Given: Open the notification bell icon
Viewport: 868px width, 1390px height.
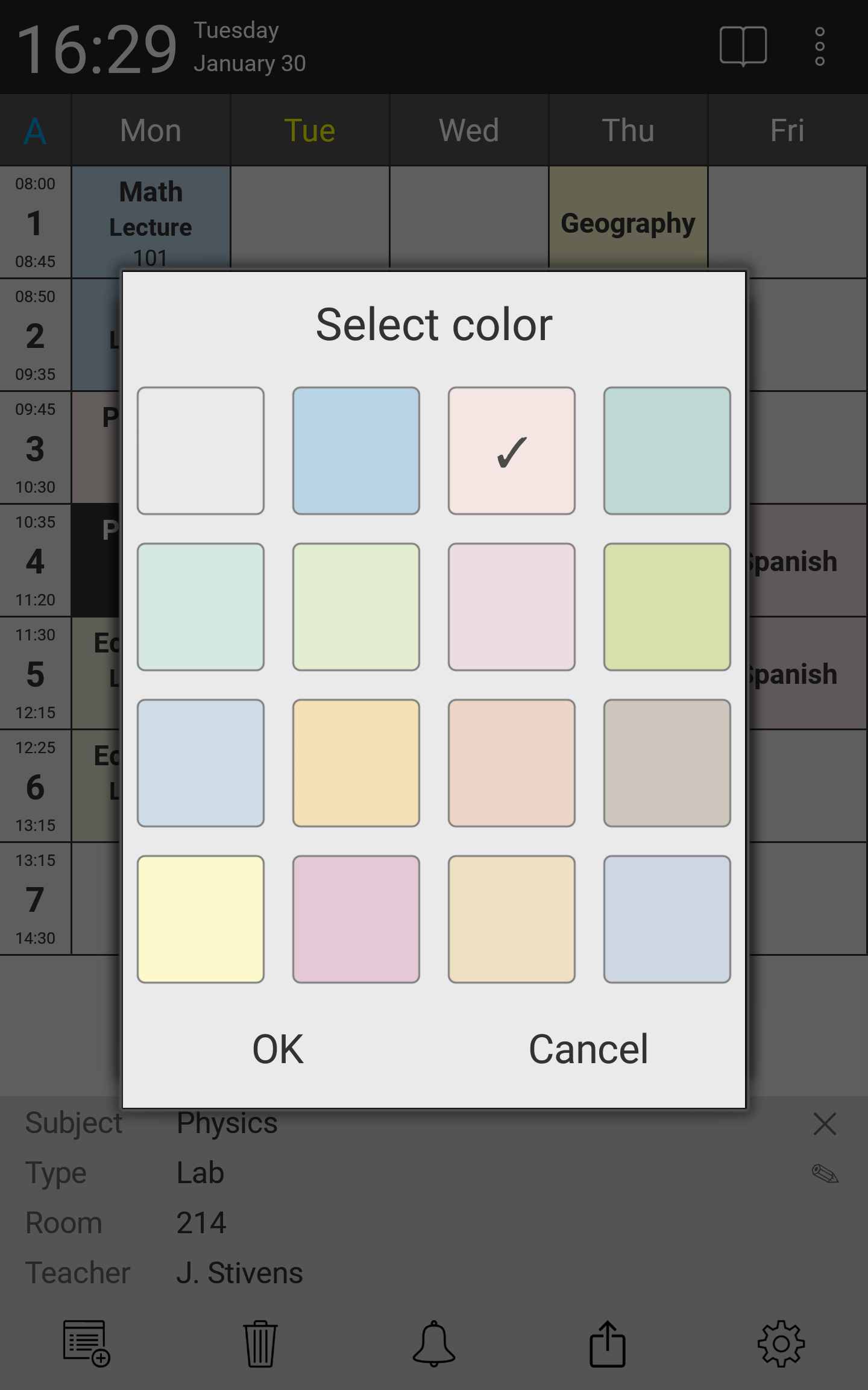Looking at the screenshot, I should pos(434,1344).
